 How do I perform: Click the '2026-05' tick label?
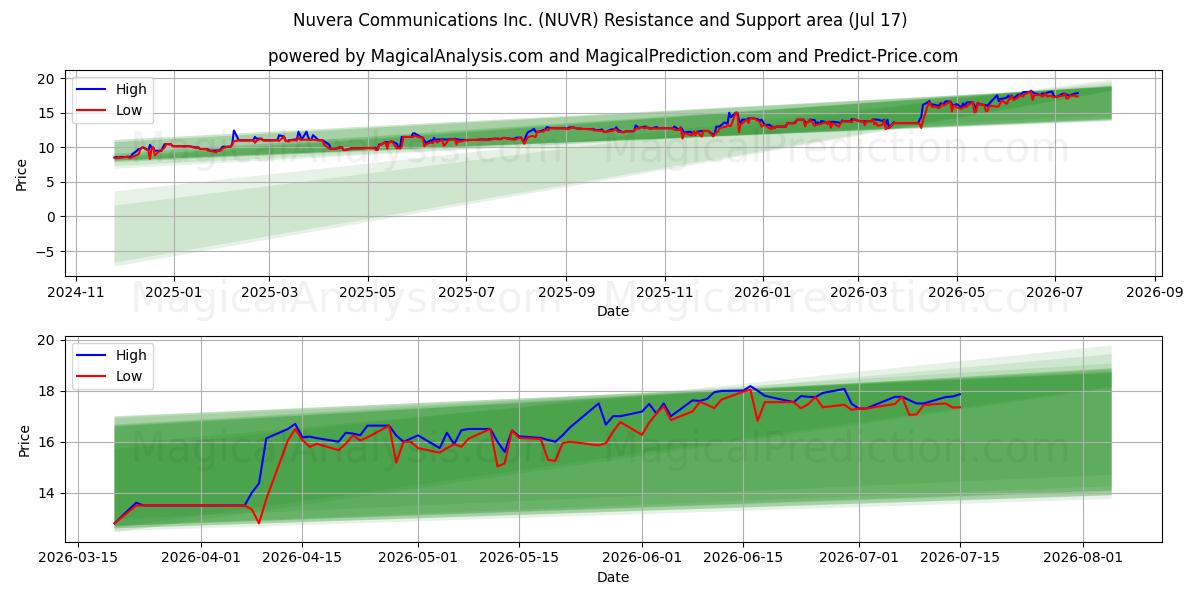956,292
